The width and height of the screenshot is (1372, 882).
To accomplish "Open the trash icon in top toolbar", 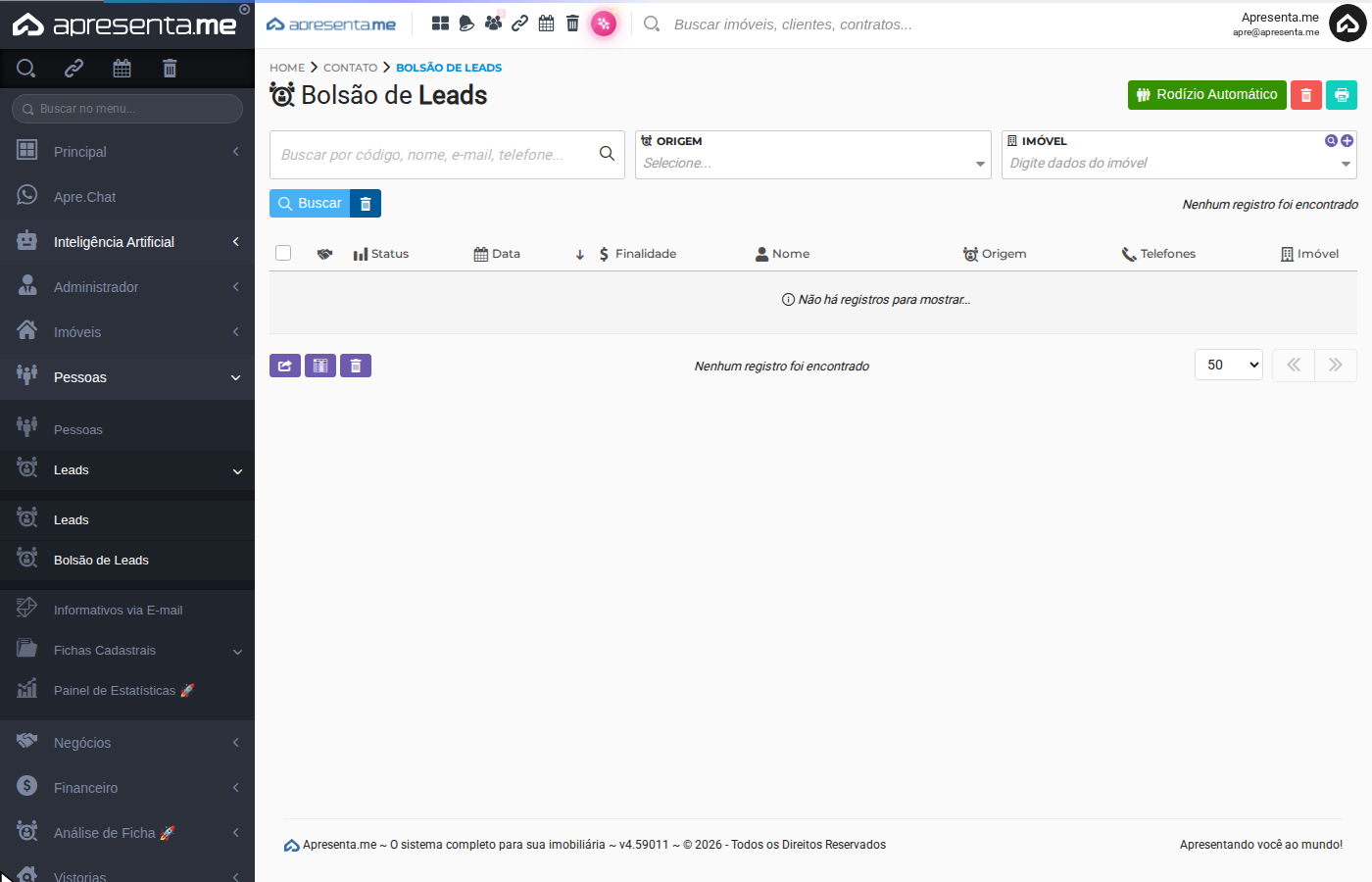I will [x=572, y=24].
